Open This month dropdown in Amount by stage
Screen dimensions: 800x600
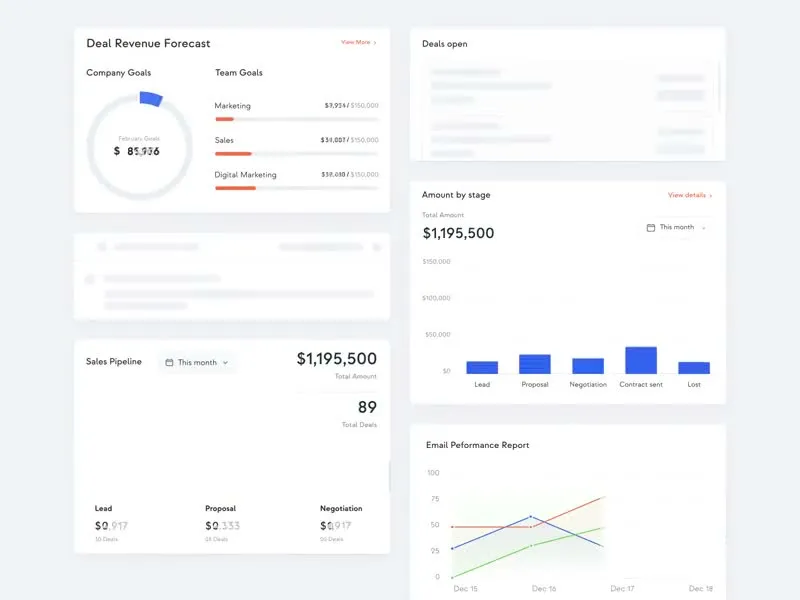[677, 227]
